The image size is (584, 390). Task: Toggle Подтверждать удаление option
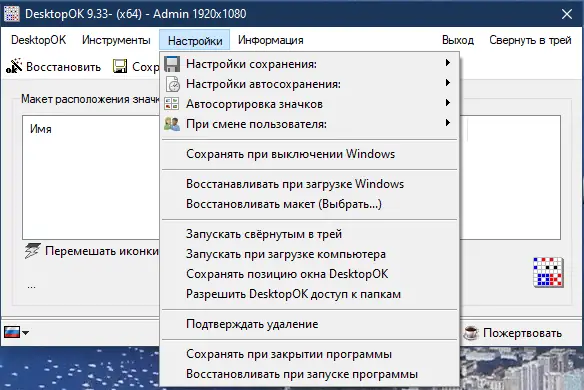(310, 324)
